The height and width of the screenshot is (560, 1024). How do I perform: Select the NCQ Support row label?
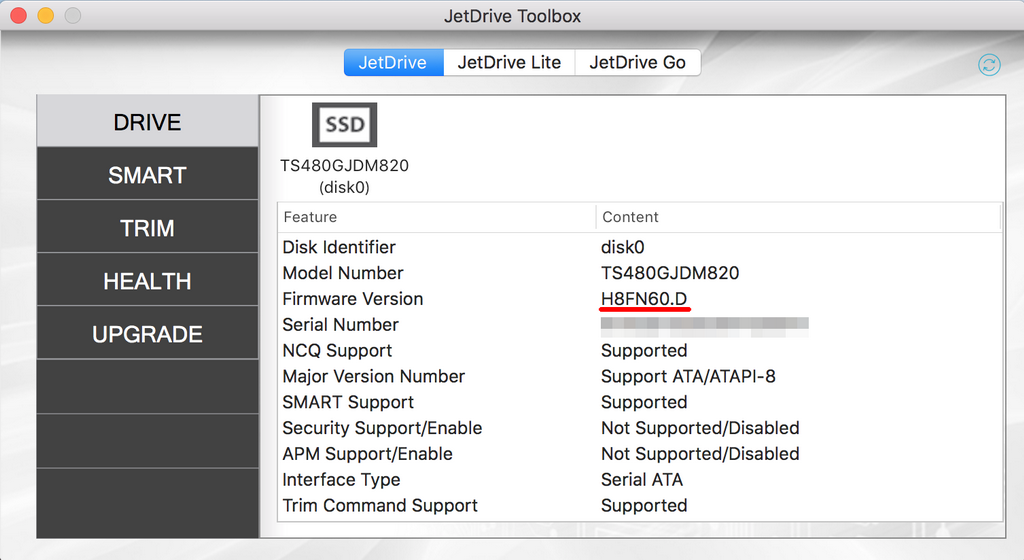point(337,350)
